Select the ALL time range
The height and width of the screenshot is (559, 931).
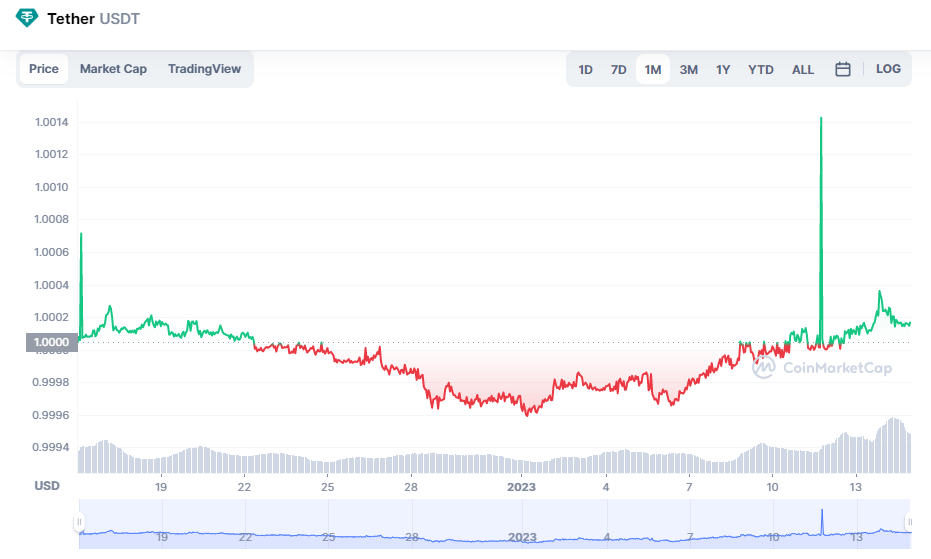[x=803, y=70]
